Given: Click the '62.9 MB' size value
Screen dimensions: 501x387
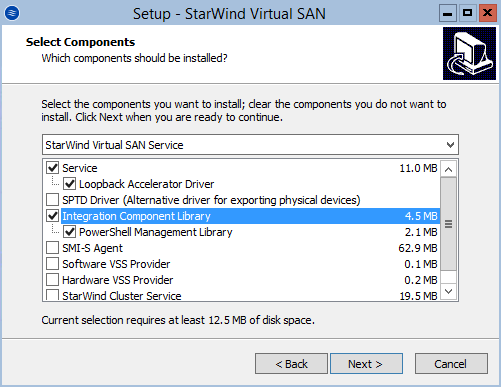Looking at the screenshot, I should [418, 248].
